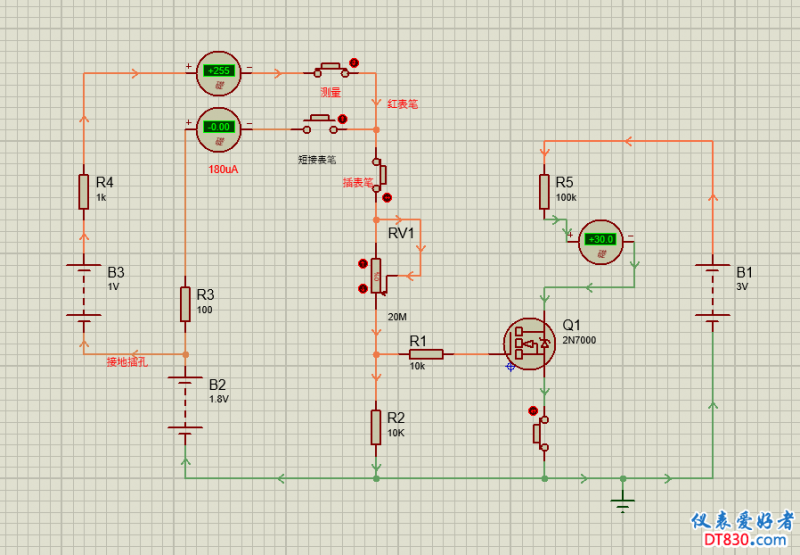This screenshot has height=555, width=800.
Task: Toggle the switch below Q1 source
Action: click(x=542, y=432)
